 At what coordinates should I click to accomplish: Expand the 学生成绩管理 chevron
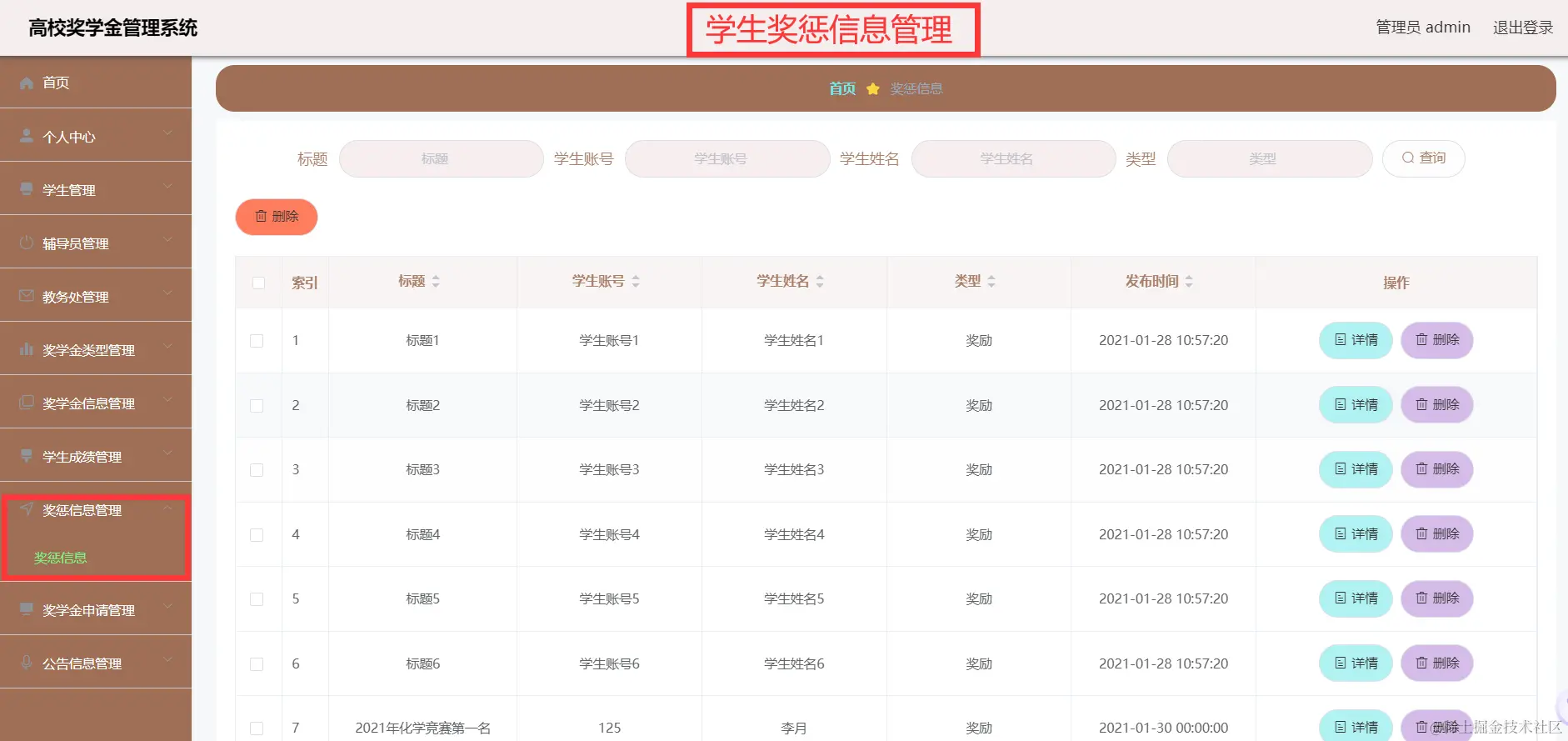point(168,453)
